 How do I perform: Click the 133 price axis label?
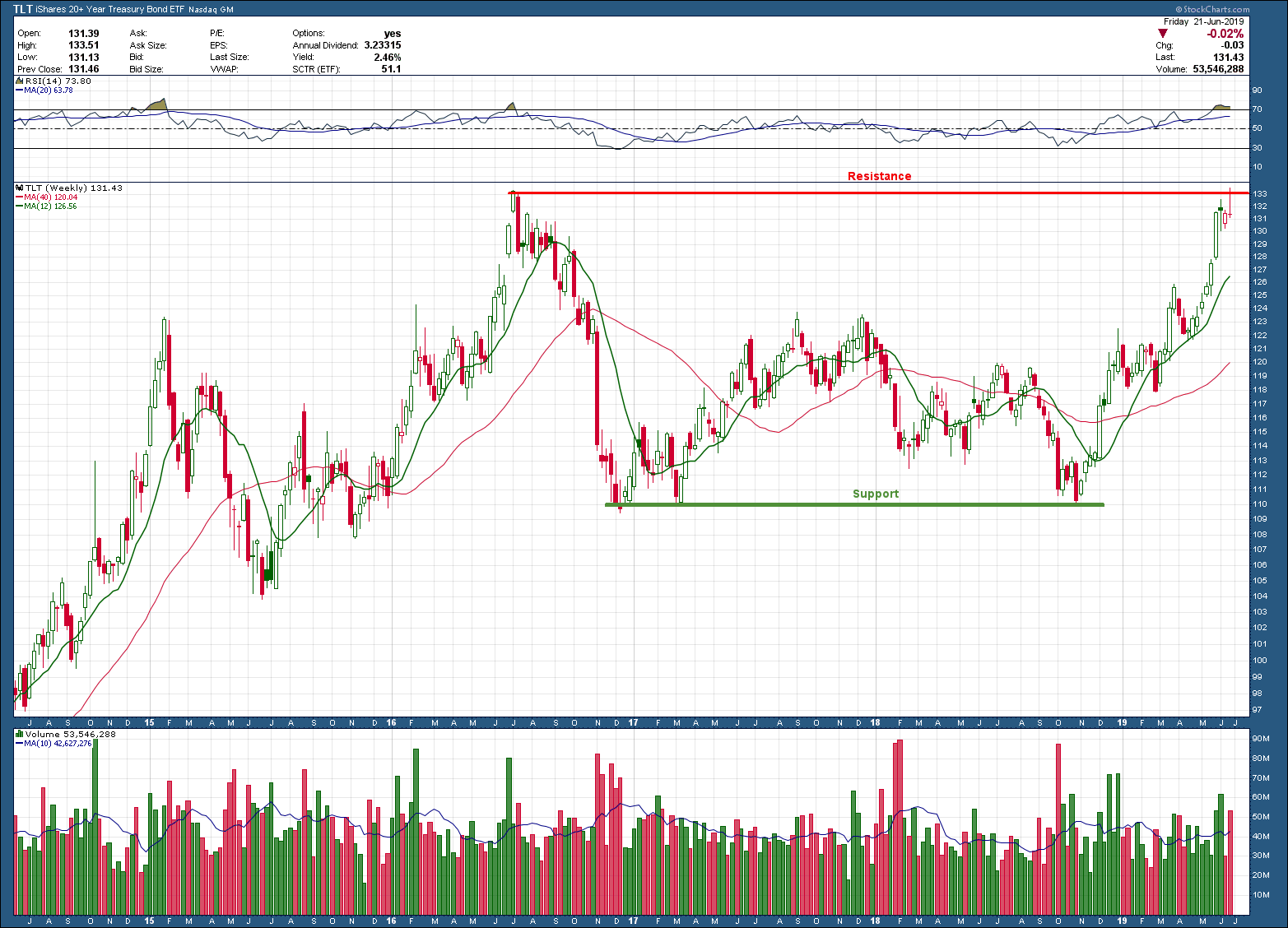[1259, 194]
